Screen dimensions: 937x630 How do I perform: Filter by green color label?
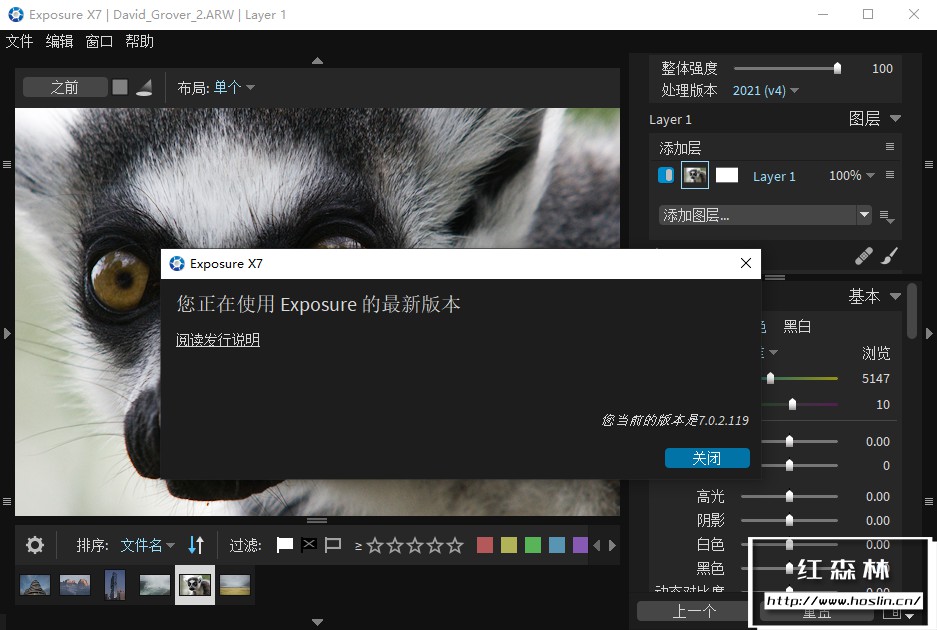coord(532,545)
